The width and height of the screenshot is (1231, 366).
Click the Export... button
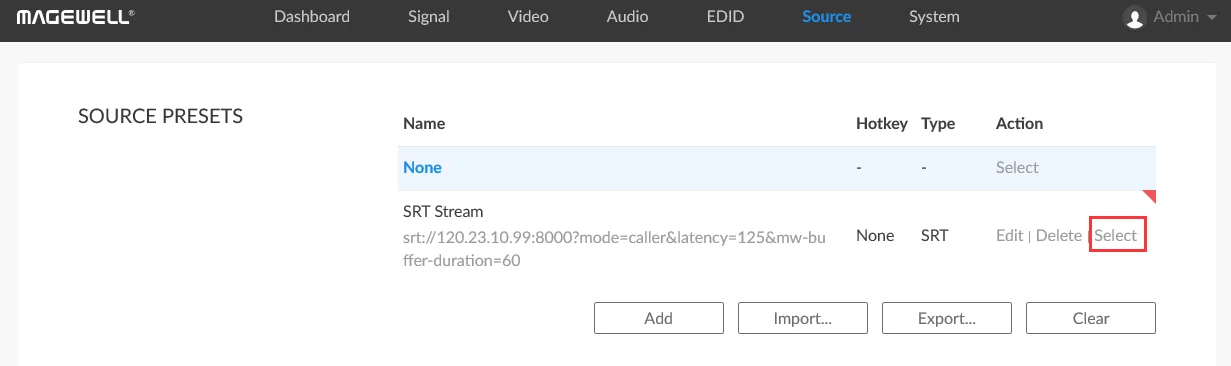coord(946,318)
